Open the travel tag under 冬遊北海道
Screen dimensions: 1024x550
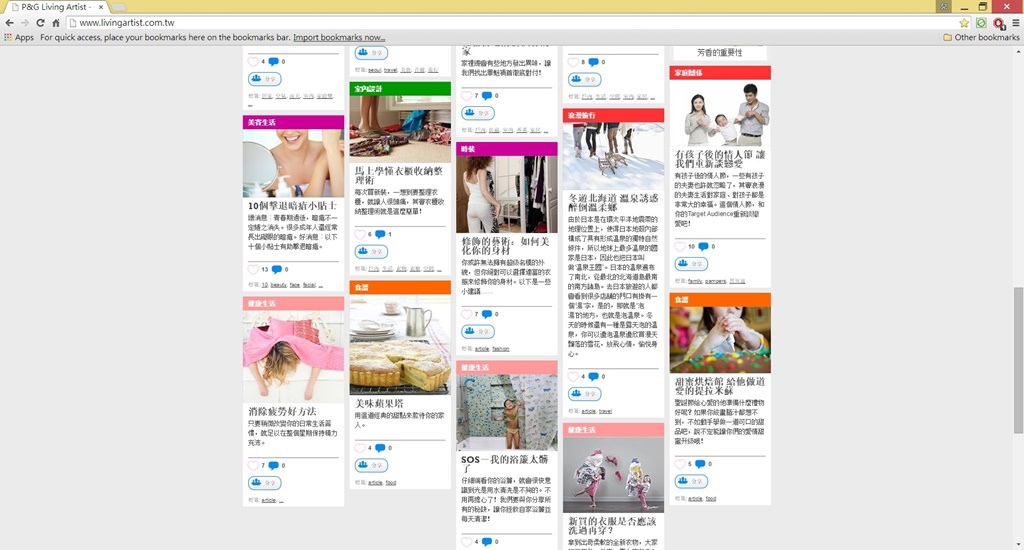click(605, 412)
